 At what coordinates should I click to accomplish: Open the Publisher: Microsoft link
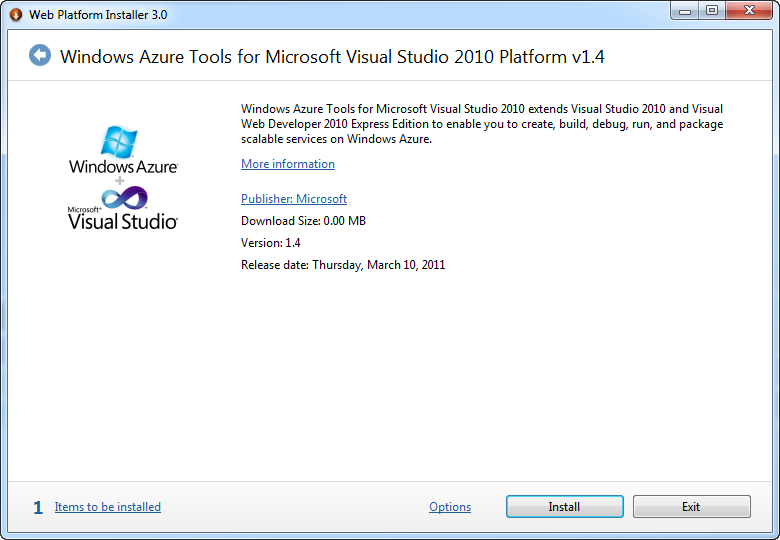click(x=294, y=199)
